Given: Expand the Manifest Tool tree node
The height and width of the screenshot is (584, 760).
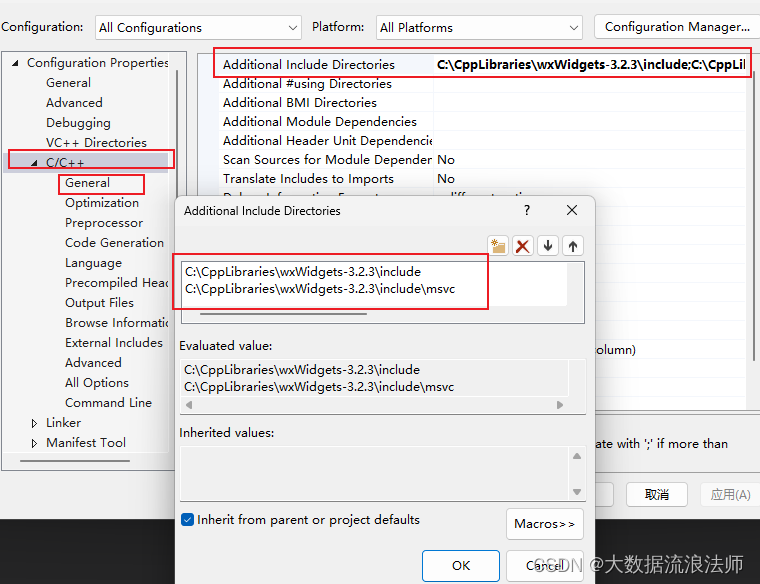Looking at the screenshot, I should [x=34, y=443].
